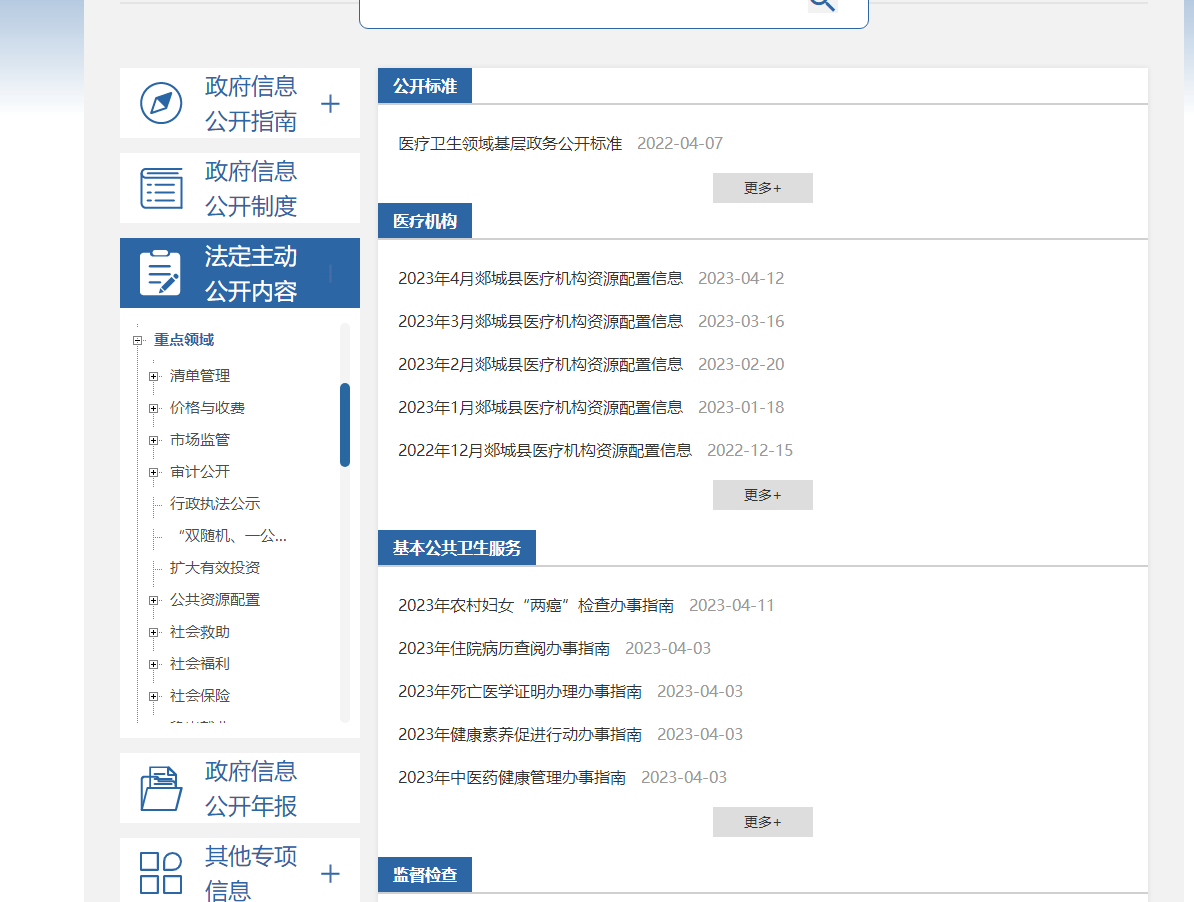Click the tree panel scrollbar thumb
The width and height of the screenshot is (1194, 902).
(345, 425)
